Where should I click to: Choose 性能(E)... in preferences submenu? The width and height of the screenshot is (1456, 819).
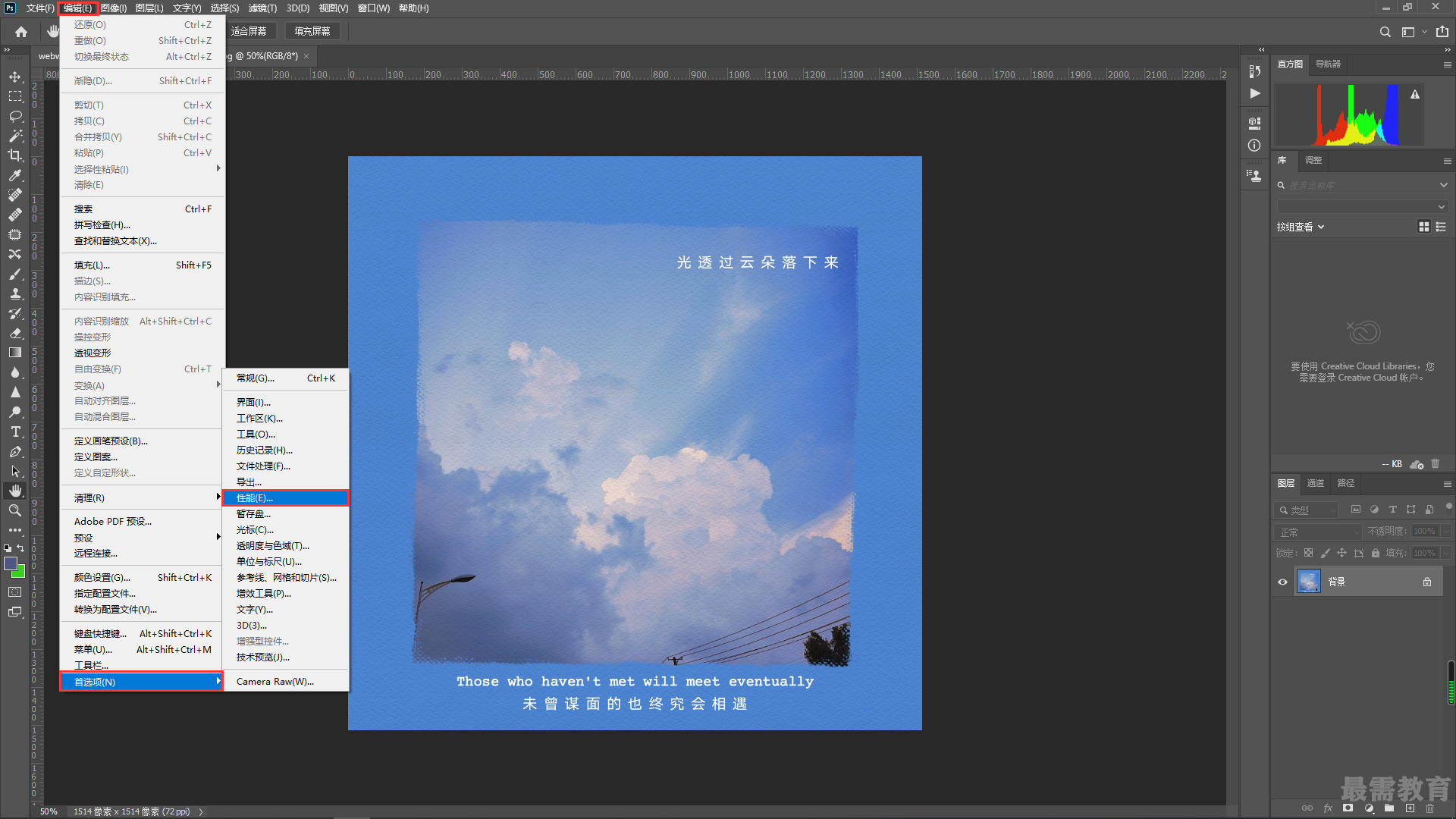point(286,497)
